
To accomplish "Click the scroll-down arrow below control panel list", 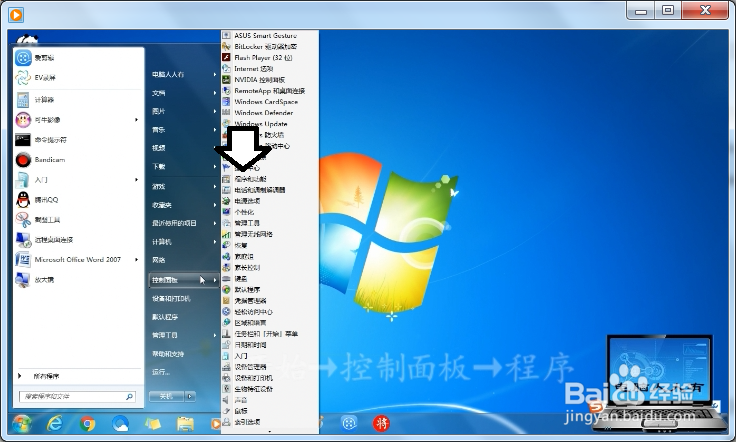I will point(269,431).
